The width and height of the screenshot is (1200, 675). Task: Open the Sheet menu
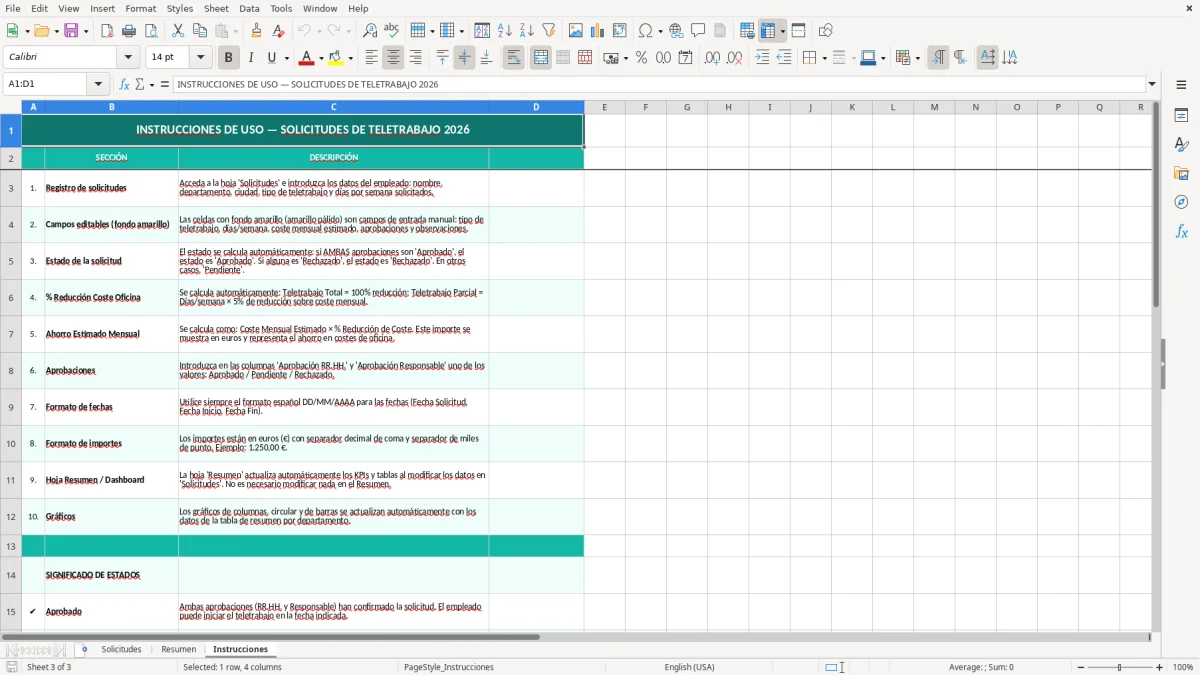click(216, 8)
